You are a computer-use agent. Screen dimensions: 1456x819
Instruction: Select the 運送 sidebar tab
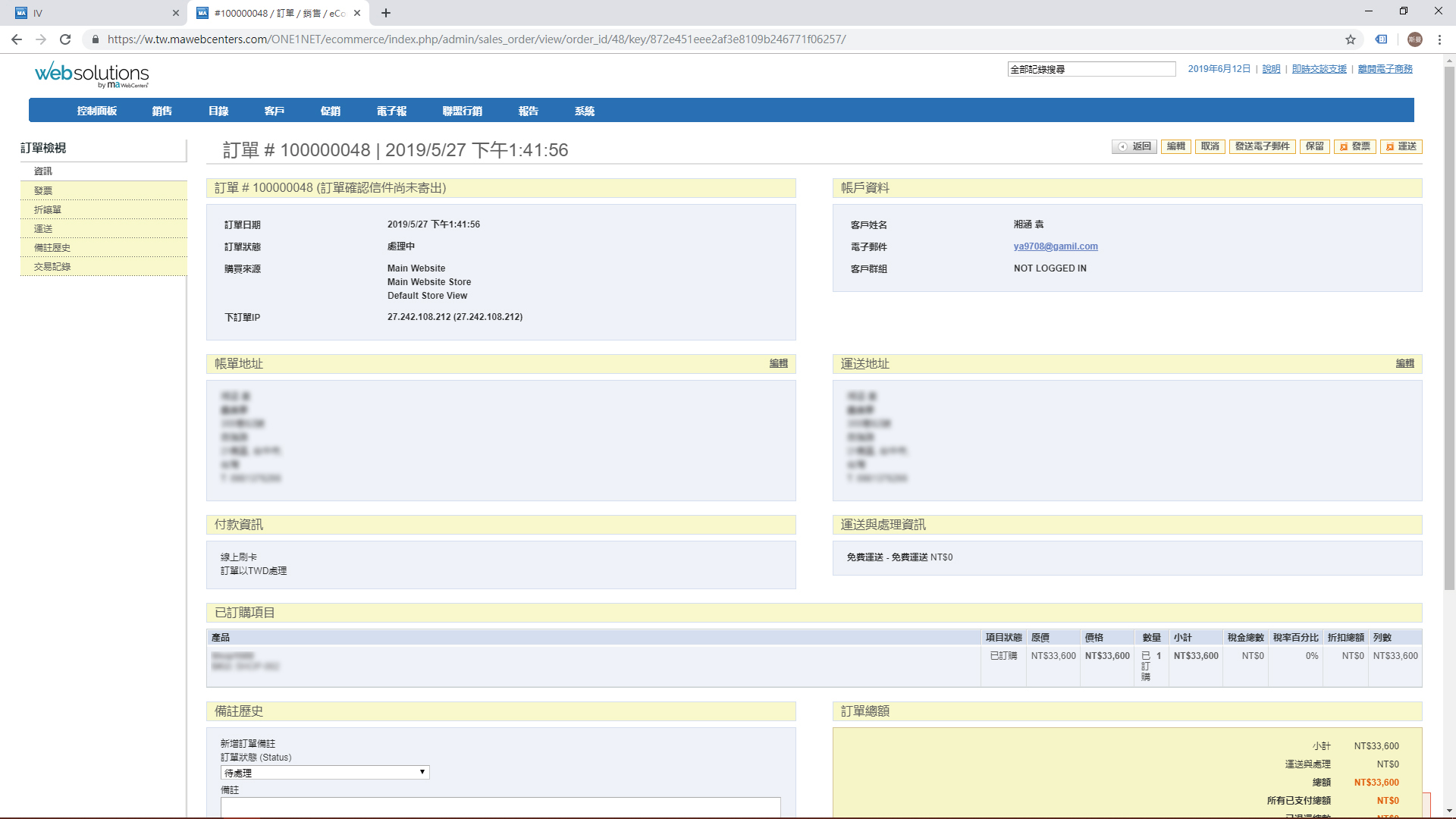coord(104,228)
